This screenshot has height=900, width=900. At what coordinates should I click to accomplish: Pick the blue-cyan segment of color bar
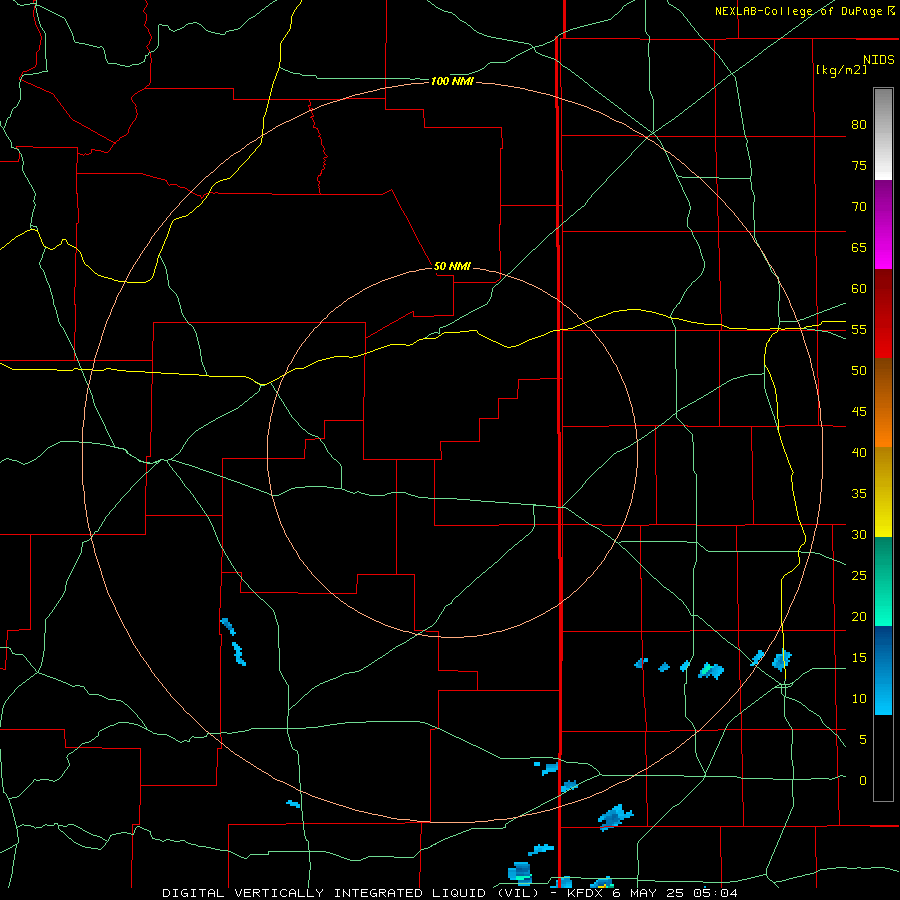point(883,670)
